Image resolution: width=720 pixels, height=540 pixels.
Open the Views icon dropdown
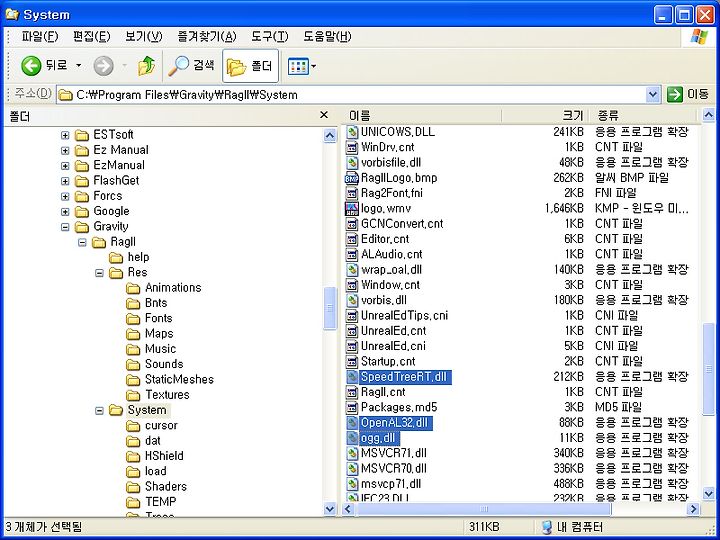(302, 66)
